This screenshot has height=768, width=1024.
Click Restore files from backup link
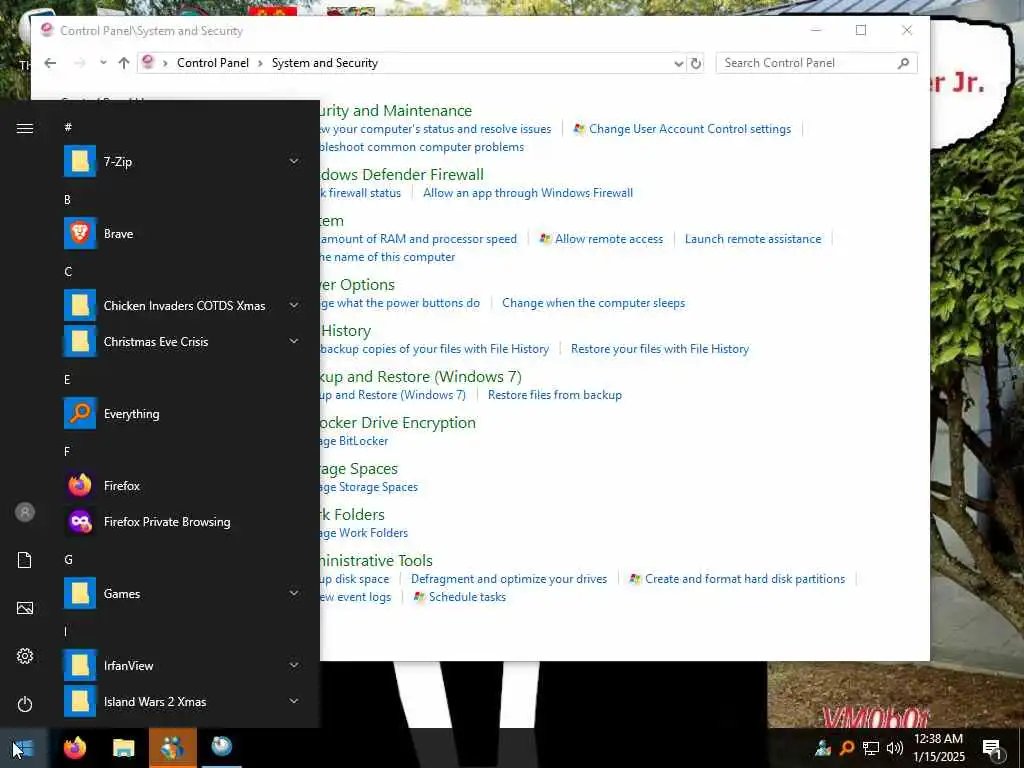554,395
